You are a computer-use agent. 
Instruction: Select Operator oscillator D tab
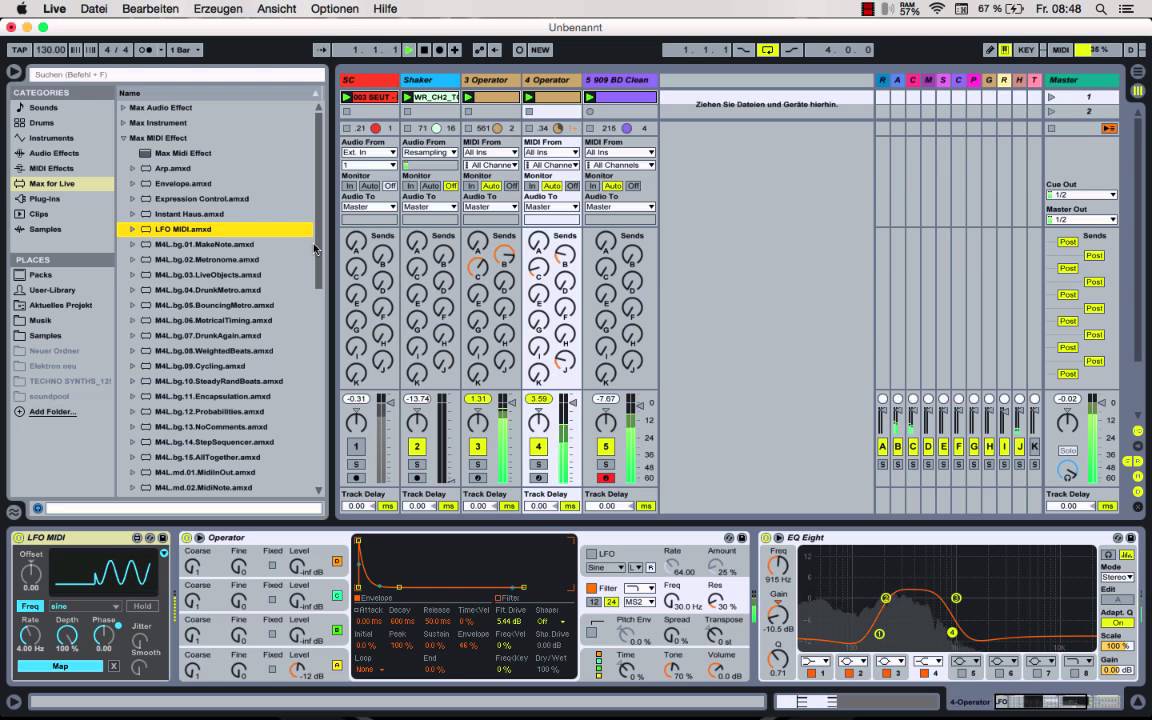(337, 561)
